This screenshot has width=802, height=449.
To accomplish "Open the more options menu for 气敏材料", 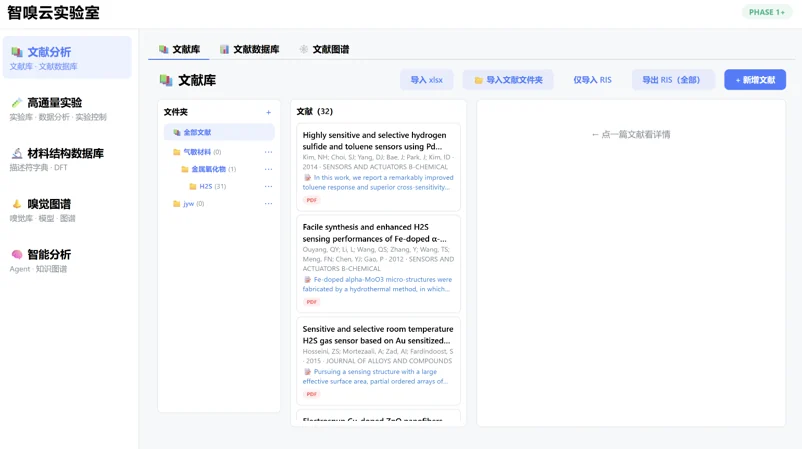I will 269,152.
